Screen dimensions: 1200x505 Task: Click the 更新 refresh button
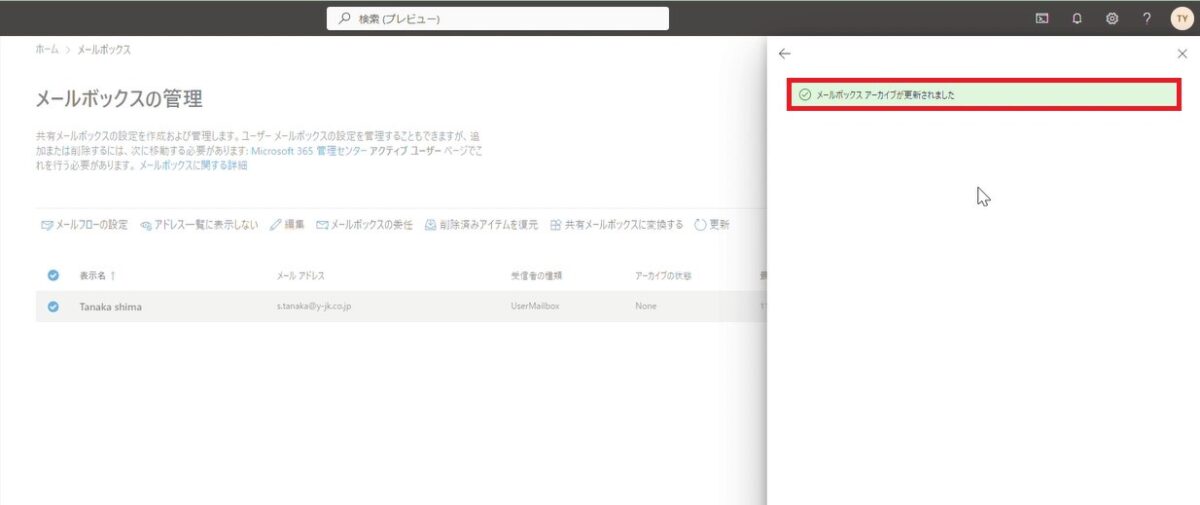click(x=711, y=225)
